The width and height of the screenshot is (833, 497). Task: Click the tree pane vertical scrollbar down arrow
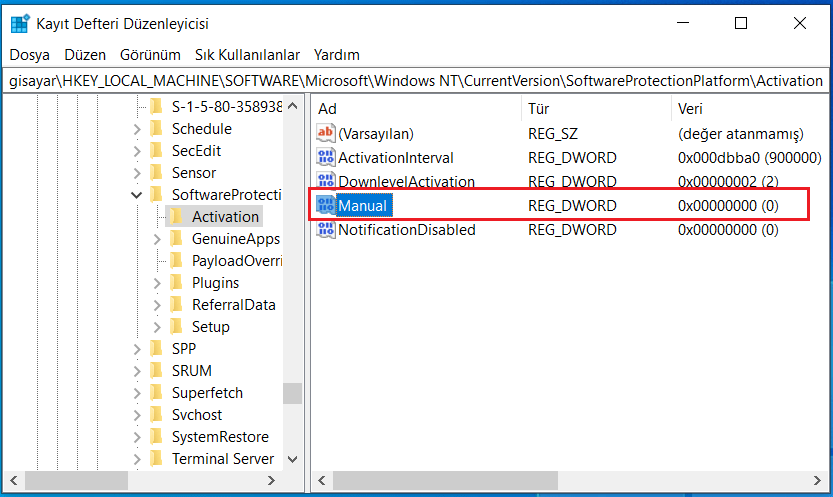click(292, 459)
